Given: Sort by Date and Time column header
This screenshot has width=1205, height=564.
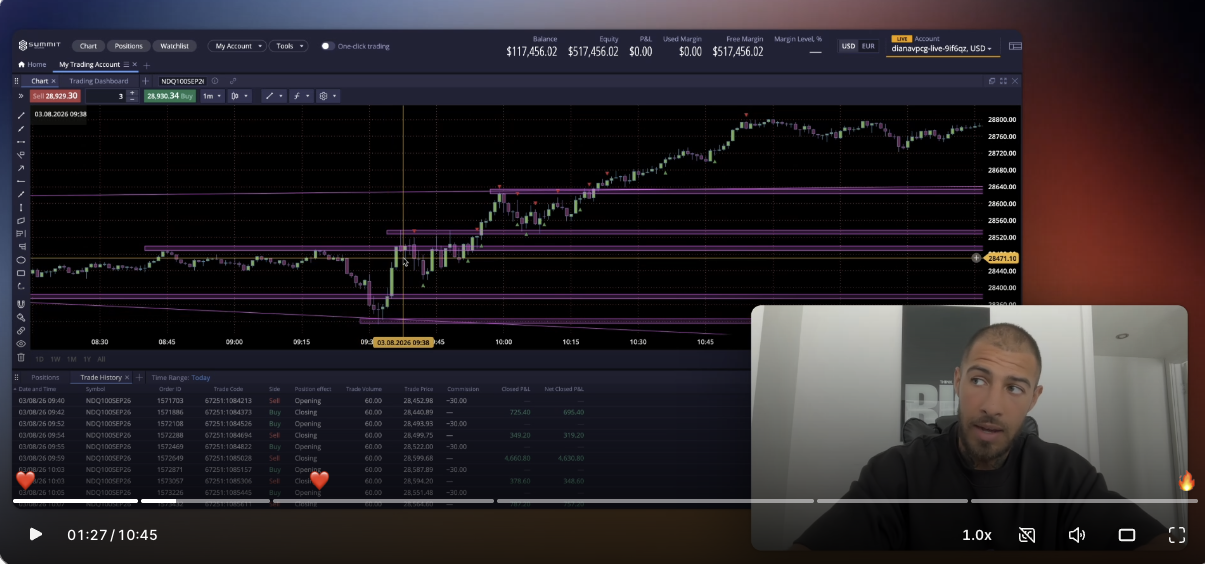Looking at the screenshot, I should pyautogui.click(x=37, y=389).
